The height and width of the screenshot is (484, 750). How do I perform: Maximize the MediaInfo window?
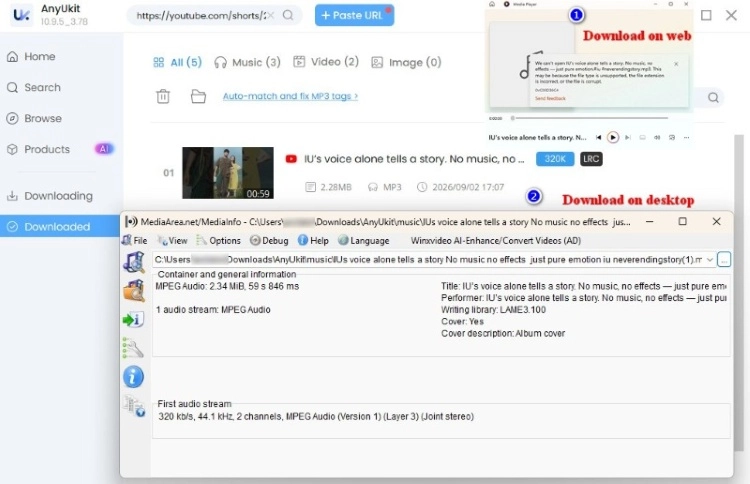coord(683,221)
